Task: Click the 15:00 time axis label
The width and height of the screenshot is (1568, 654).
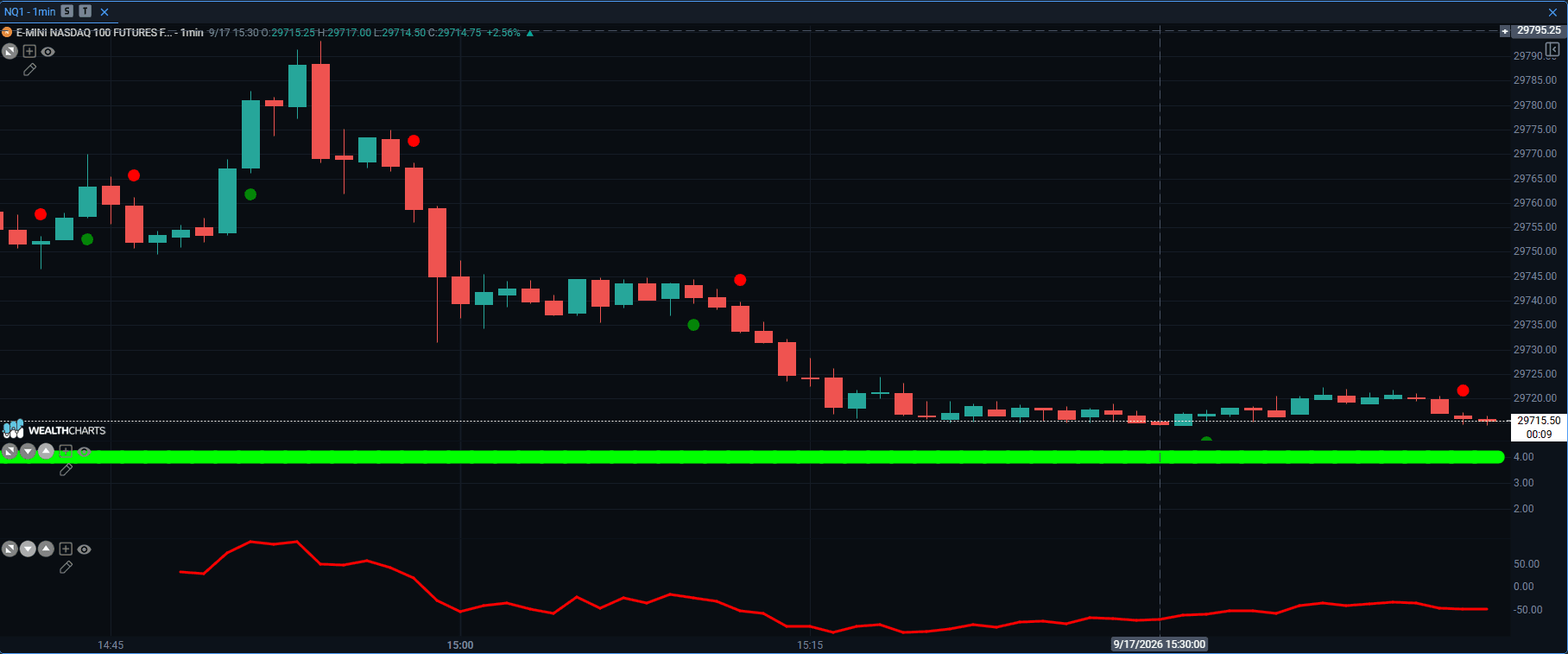Action: [x=460, y=644]
